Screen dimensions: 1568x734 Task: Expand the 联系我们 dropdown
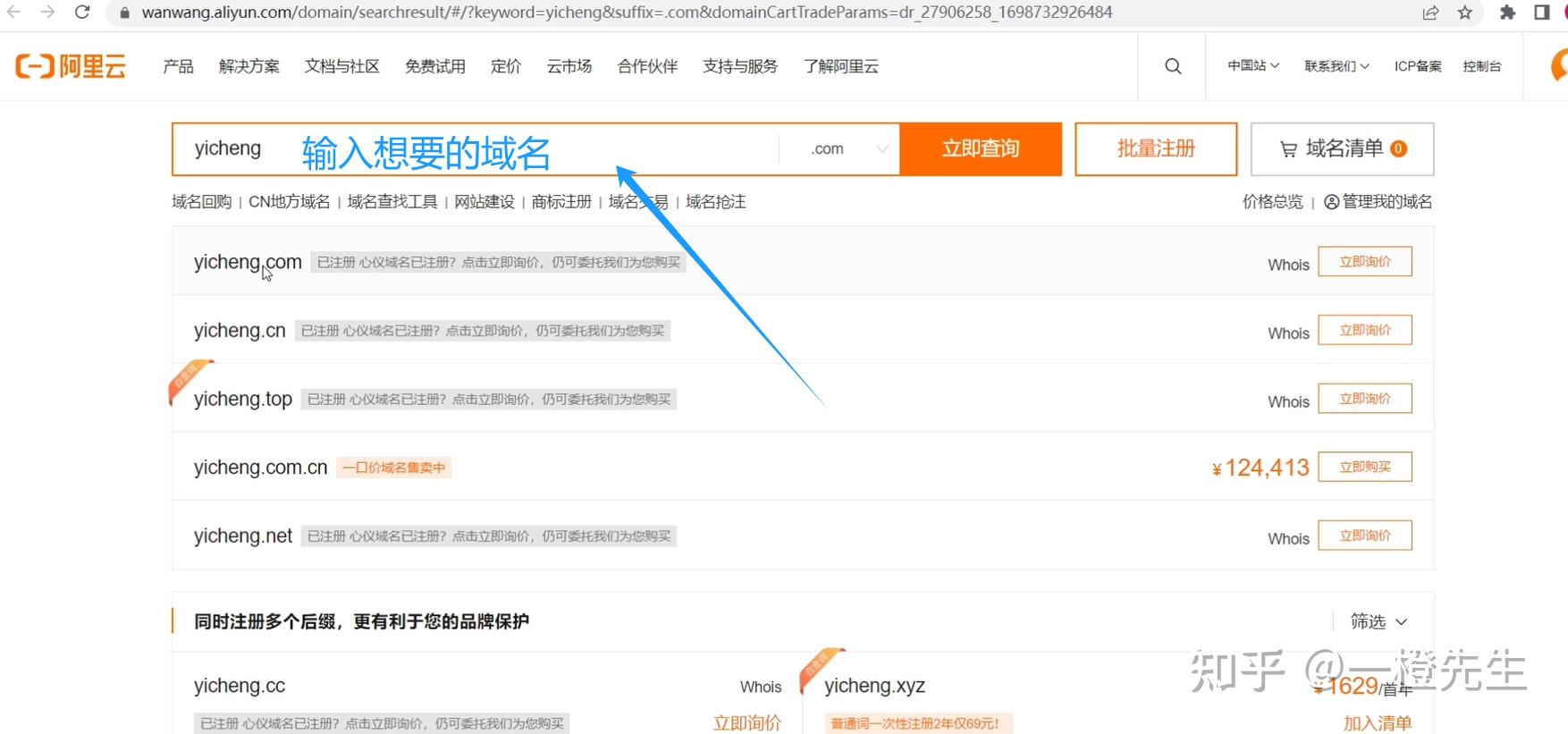[x=1336, y=66]
